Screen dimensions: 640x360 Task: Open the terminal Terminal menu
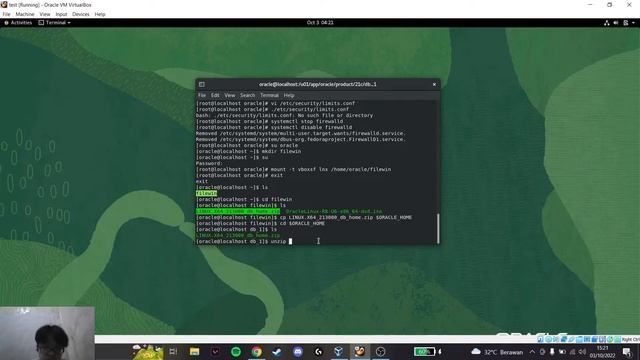click(x=269, y=95)
